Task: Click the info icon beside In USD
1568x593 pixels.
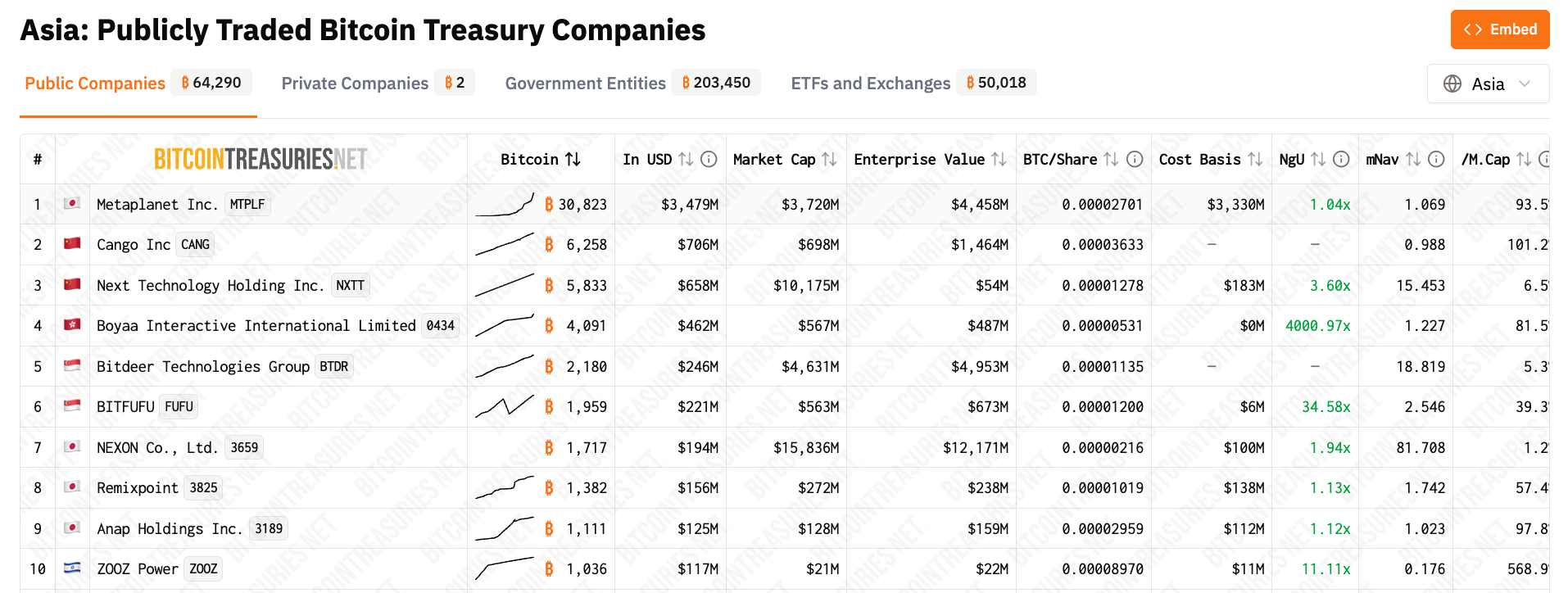Action: pos(709,159)
